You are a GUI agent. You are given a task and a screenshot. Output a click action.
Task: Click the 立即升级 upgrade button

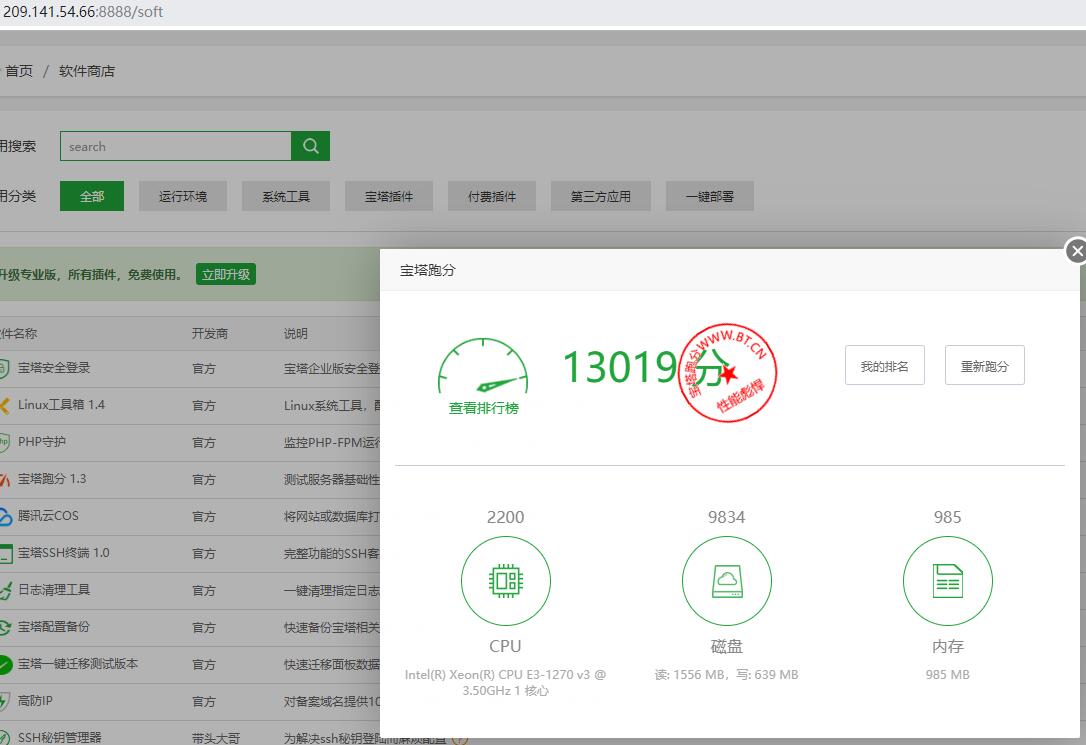[225, 274]
